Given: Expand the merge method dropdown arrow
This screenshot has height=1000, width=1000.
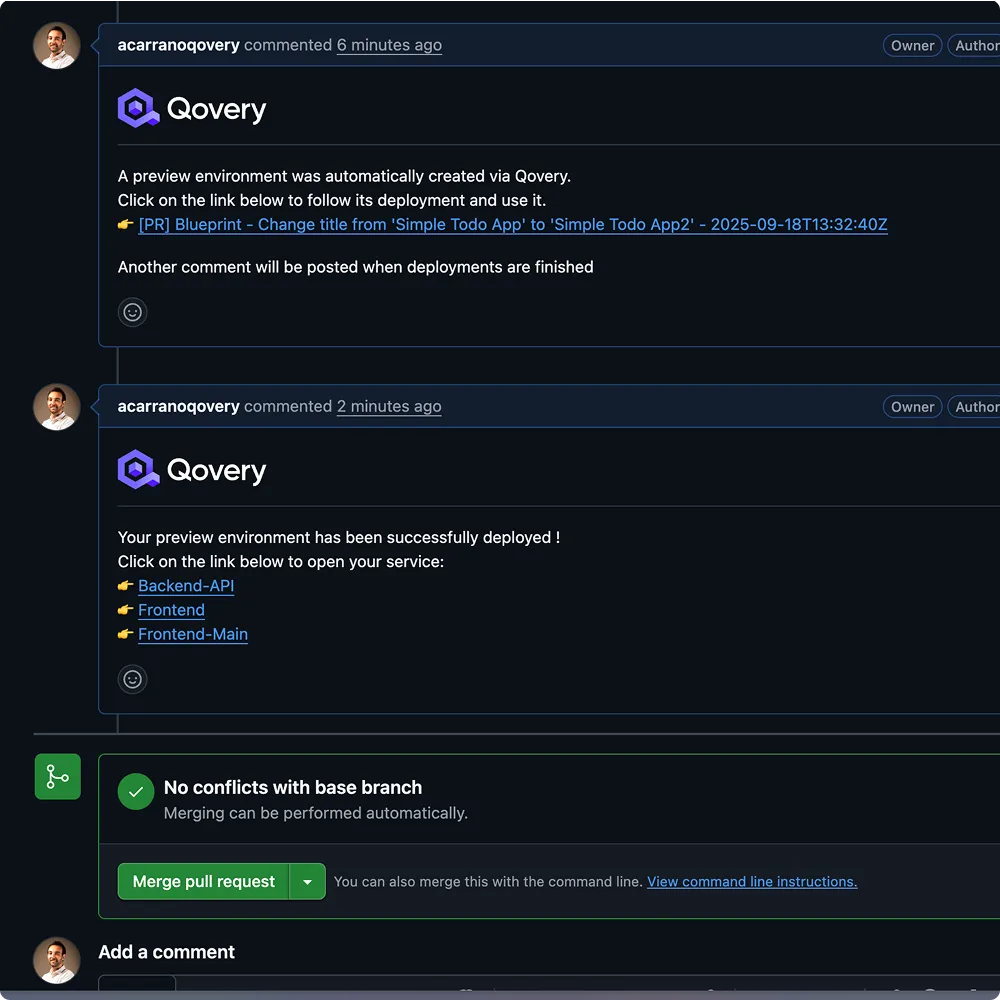Looking at the screenshot, I should (307, 881).
